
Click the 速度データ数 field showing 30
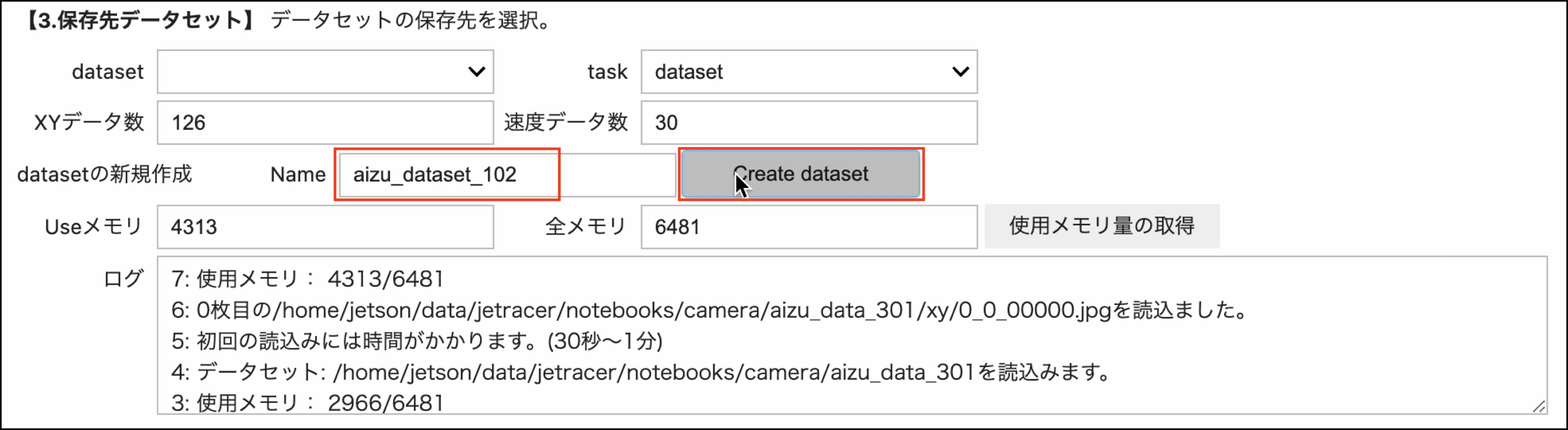coord(809,123)
